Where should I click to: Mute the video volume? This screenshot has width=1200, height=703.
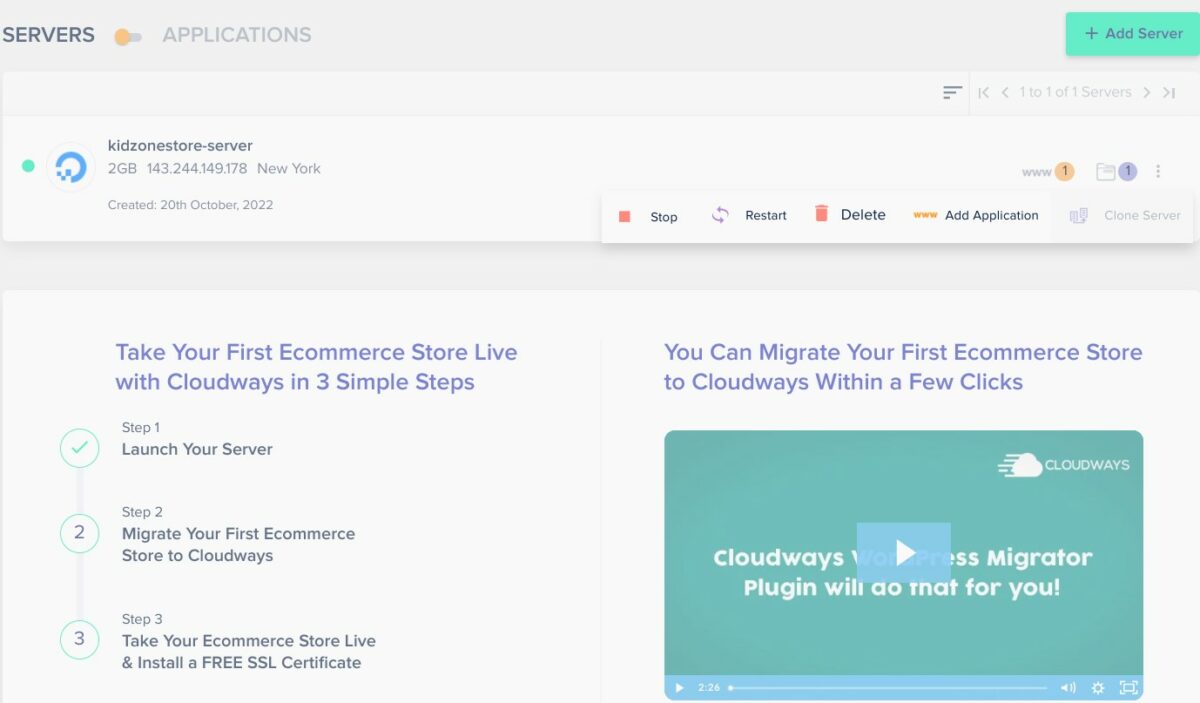click(x=1068, y=688)
